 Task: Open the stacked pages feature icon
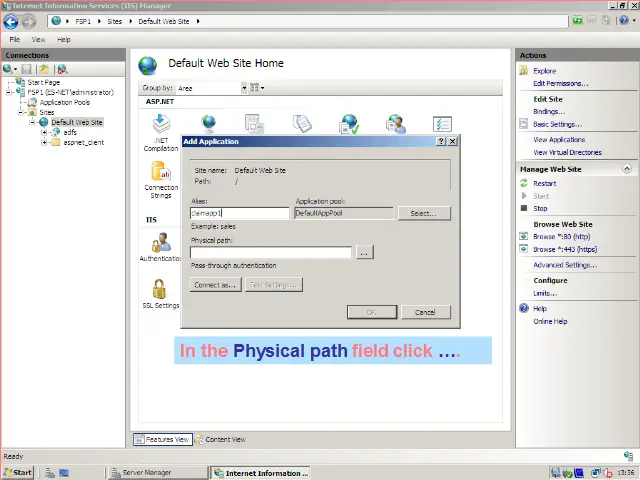click(302, 123)
